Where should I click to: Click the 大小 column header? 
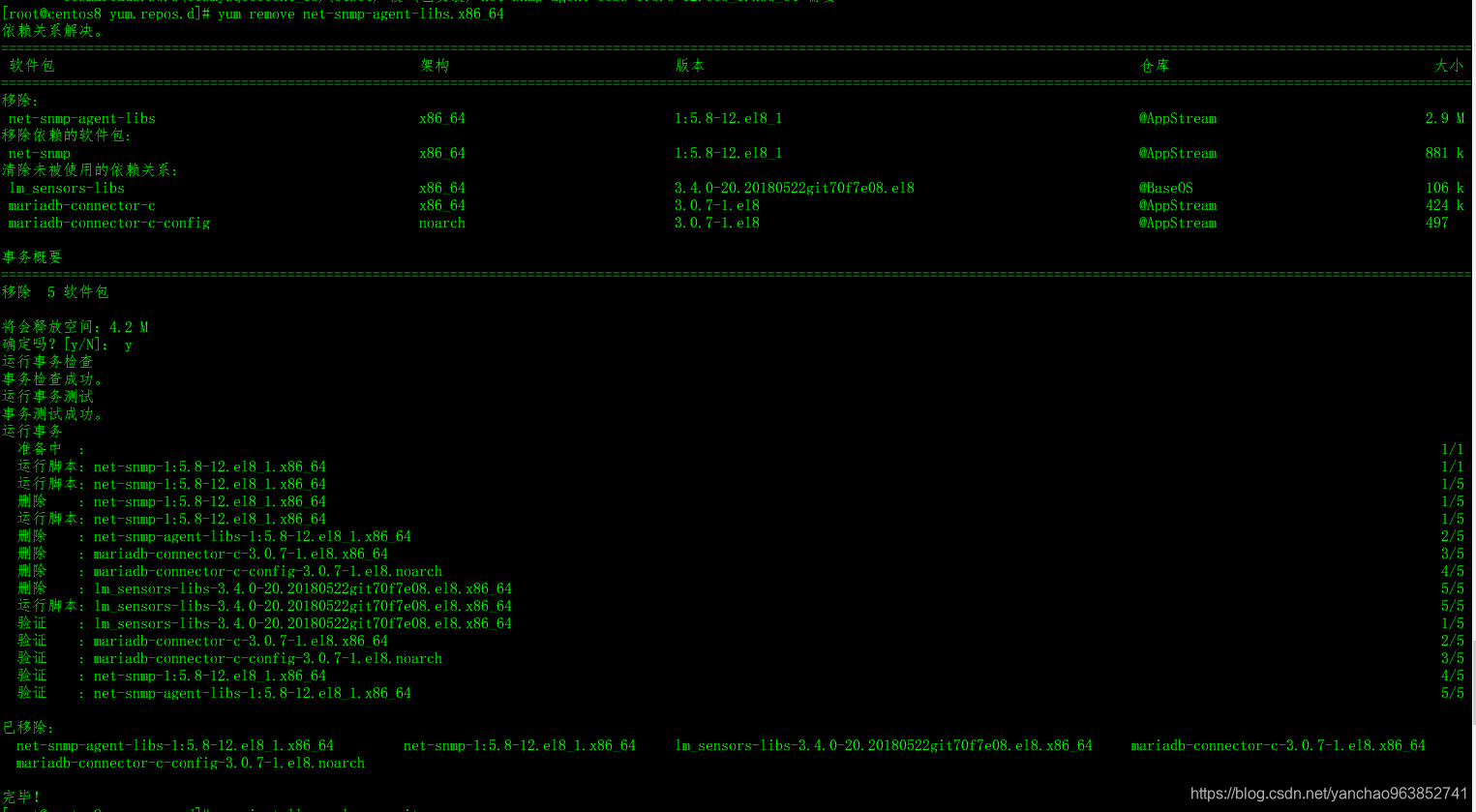pos(1449,66)
